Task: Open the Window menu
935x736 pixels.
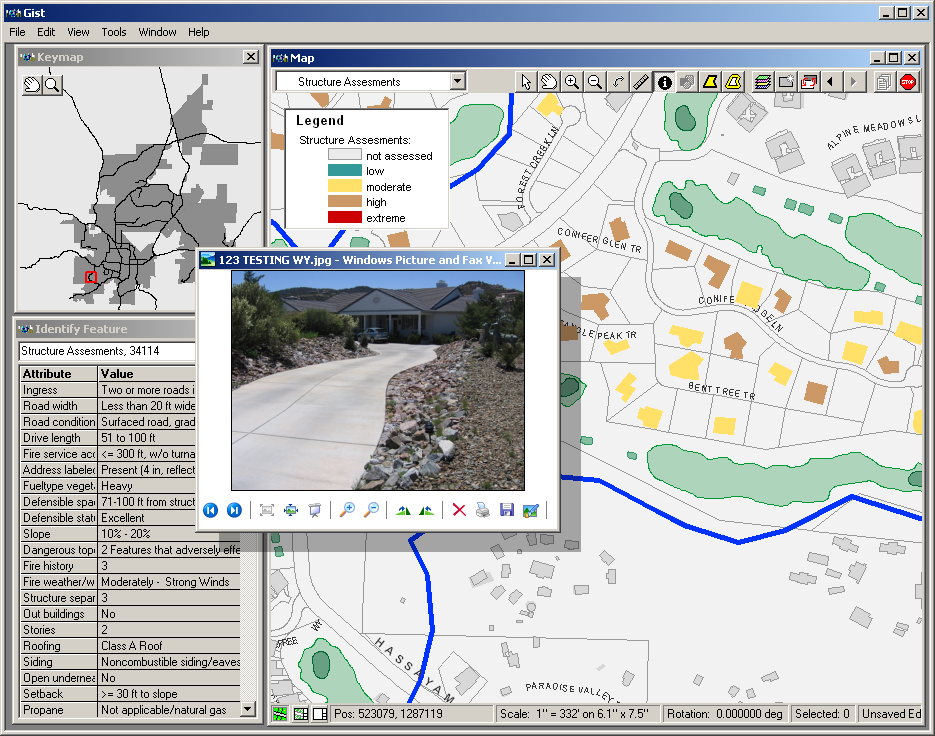Action: click(157, 32)
